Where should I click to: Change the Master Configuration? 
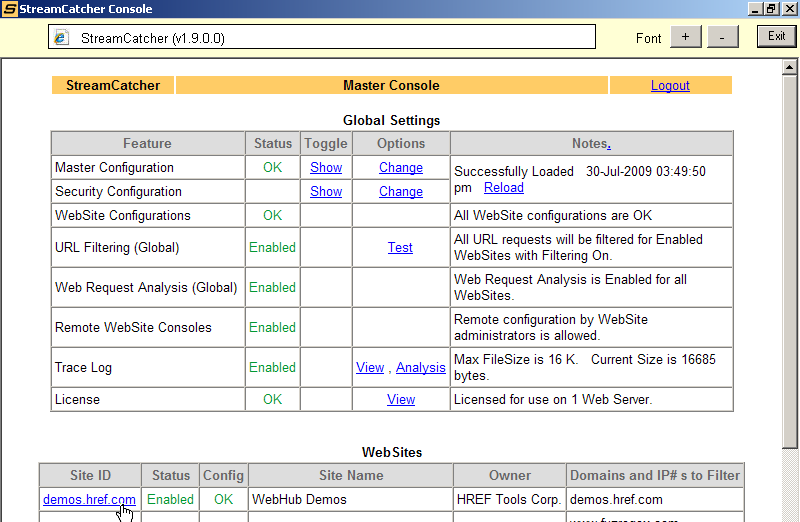(x=401, y=167)
